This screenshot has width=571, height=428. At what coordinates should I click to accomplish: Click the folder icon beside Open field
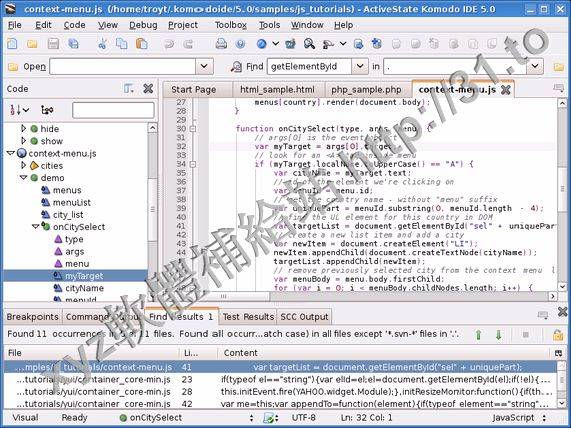(13, 67)
